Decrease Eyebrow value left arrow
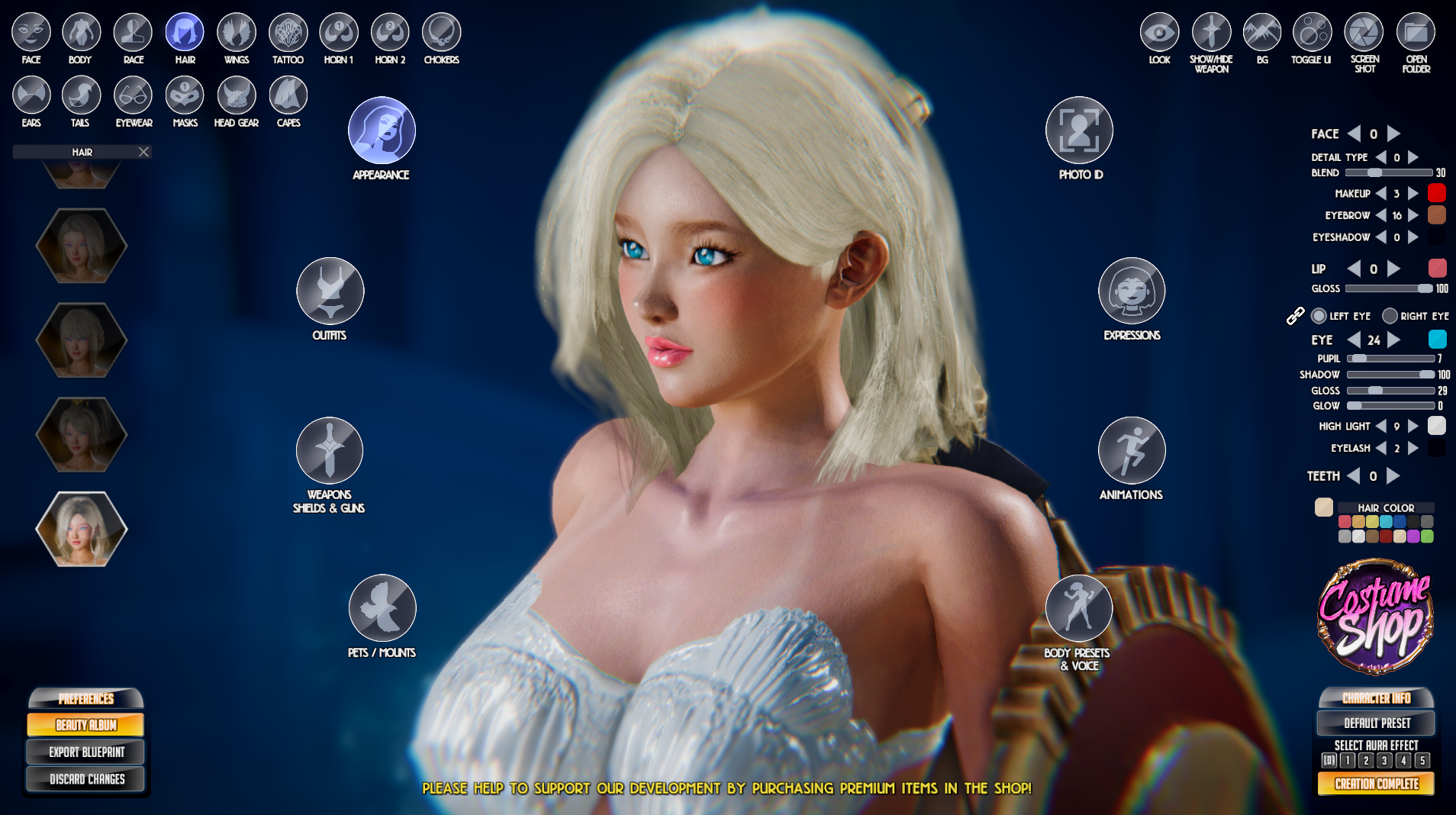The width and height of the screenshot is (1456, 815). 1380,216
